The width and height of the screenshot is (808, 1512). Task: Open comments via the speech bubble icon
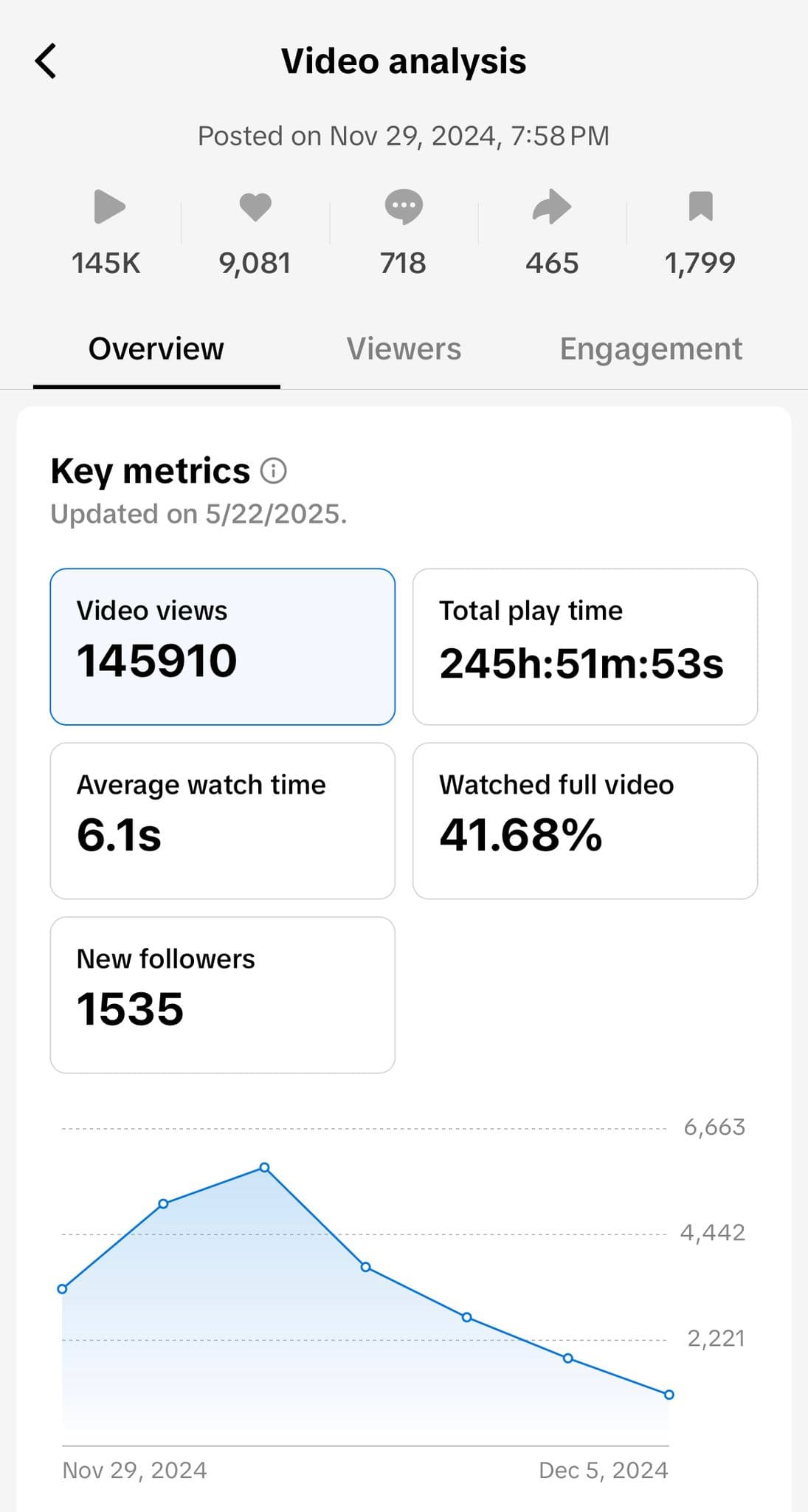[x=404, y=207]
